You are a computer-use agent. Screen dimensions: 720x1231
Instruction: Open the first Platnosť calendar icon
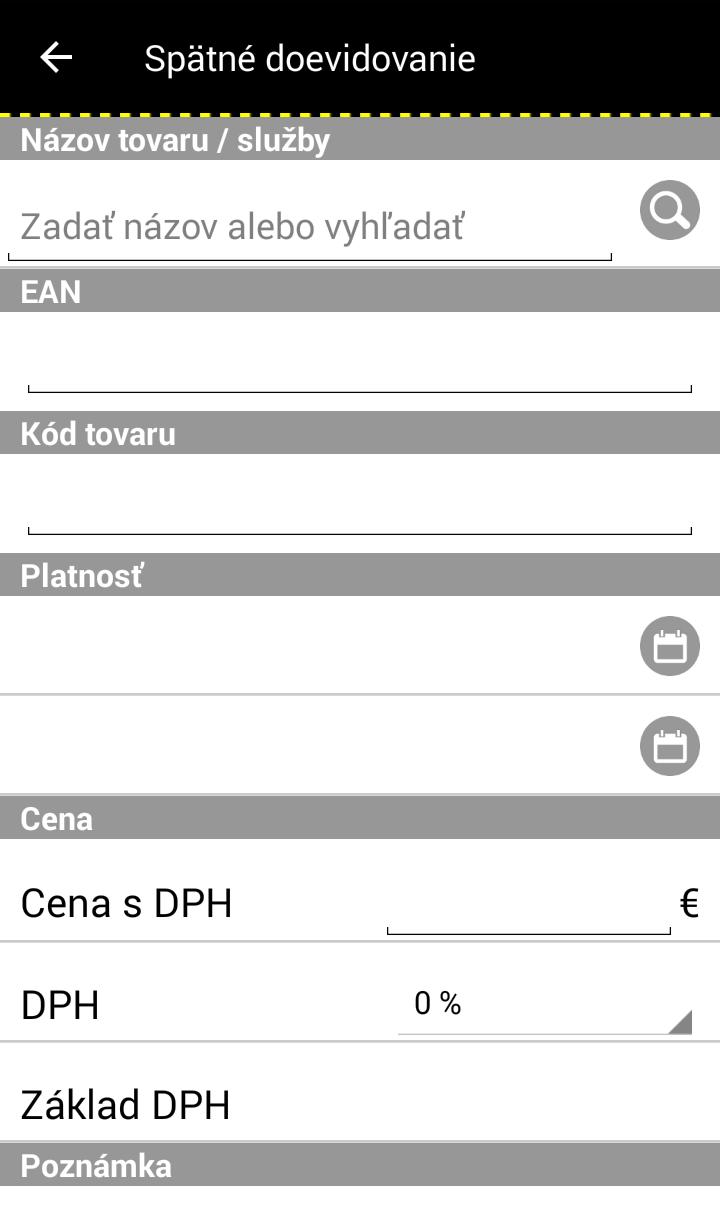coord(669,646)
